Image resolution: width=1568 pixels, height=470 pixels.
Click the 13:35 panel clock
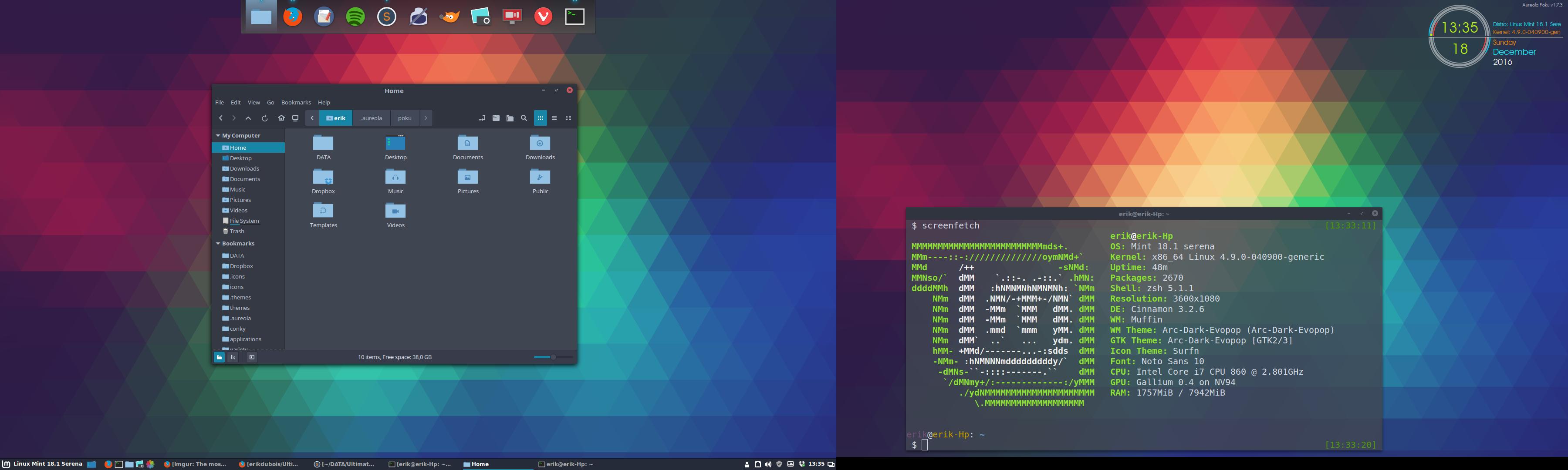816,464
